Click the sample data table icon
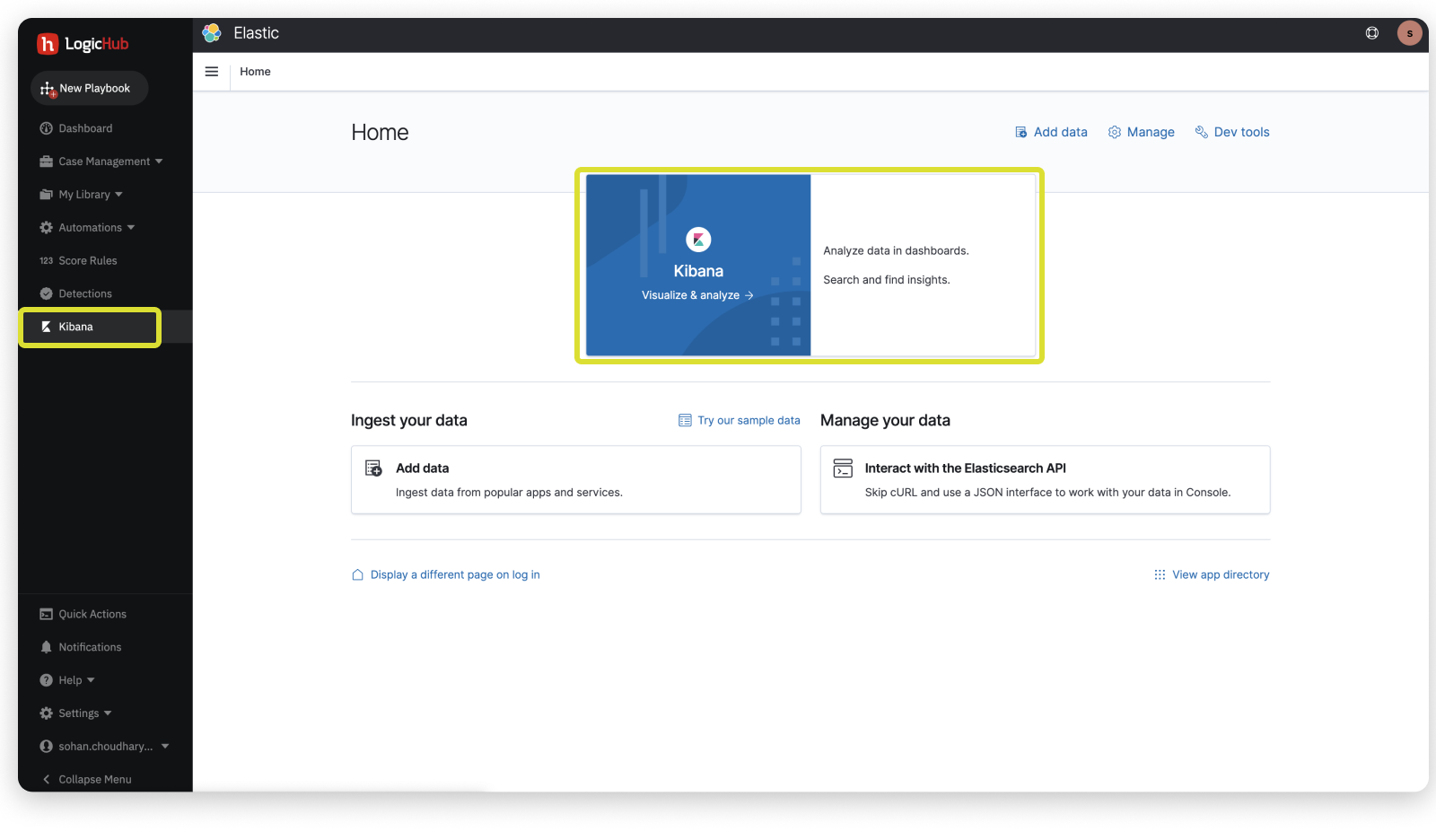The height and width of the screenshot is (840, 1436). pyautogui.click(x=685, y=420)
